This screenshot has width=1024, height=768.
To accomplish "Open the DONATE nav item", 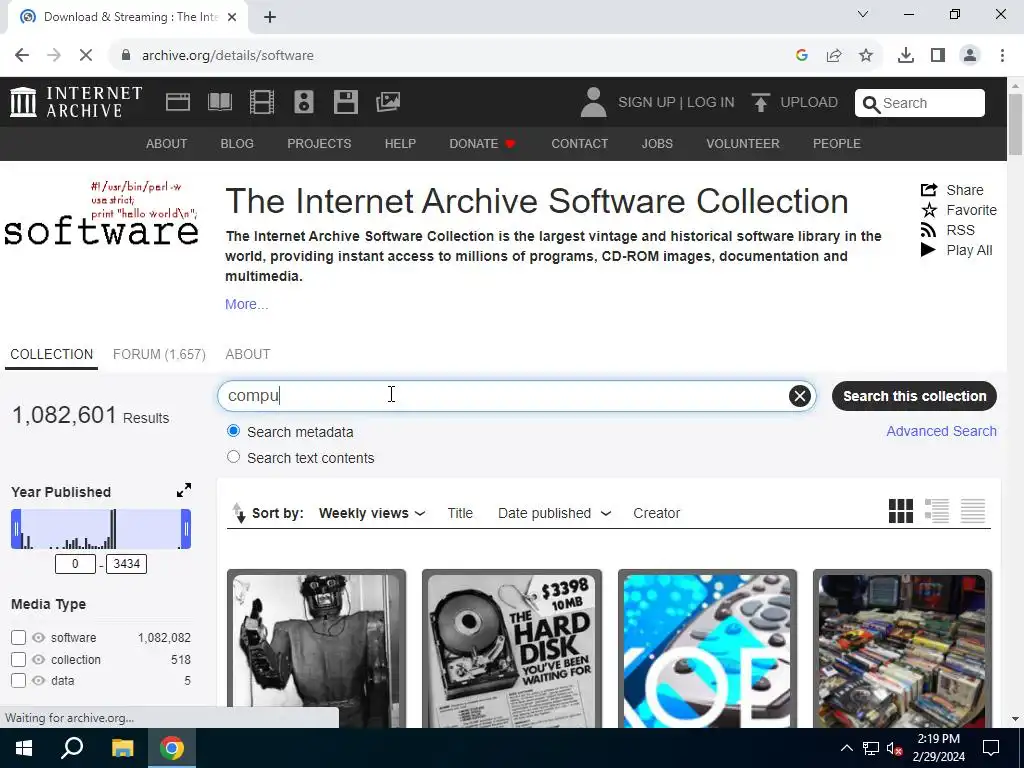I will click(483, 144).
